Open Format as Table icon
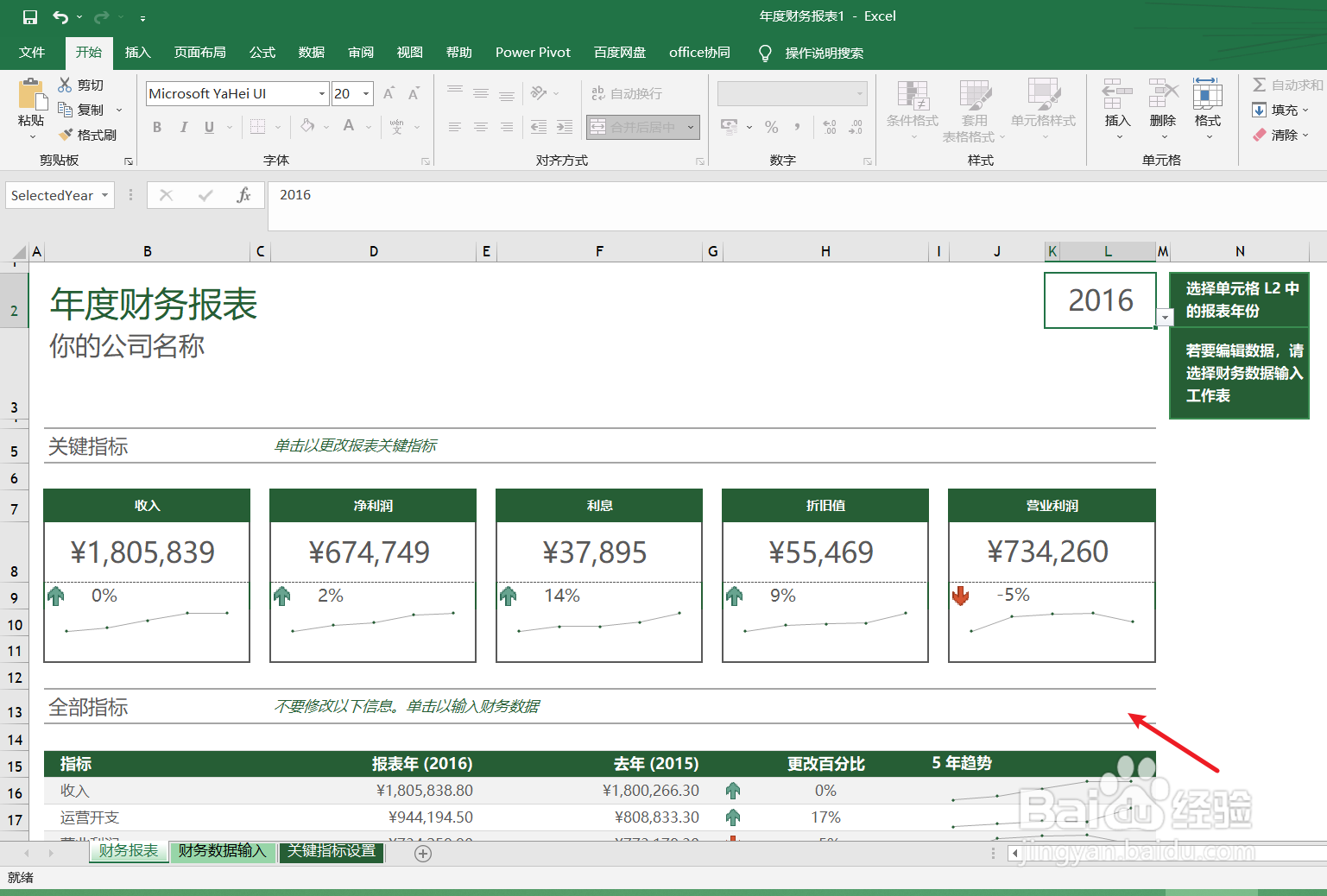Viewport: 1327px width, 896px height. (x=975, y=96)
